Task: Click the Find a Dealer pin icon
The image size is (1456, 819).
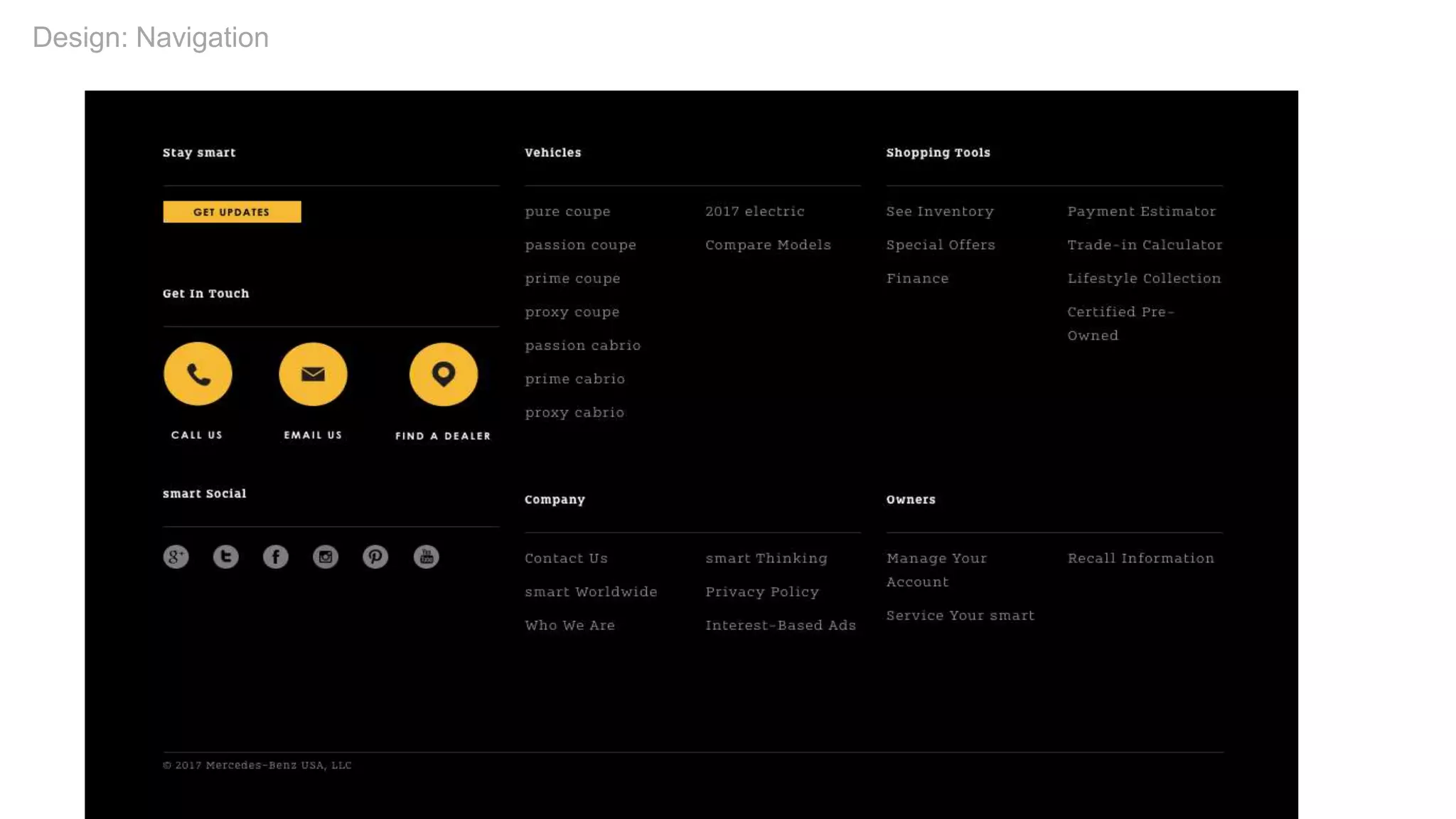Action: (443, 374)
